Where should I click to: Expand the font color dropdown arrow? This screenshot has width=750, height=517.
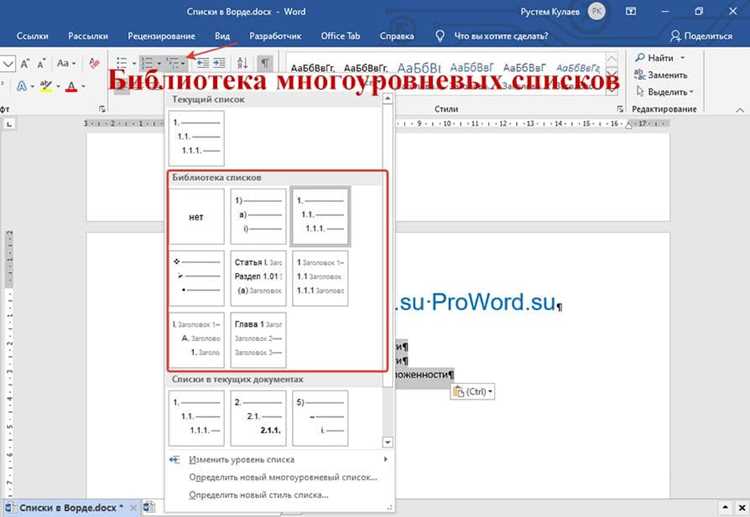tap(83, 87)
